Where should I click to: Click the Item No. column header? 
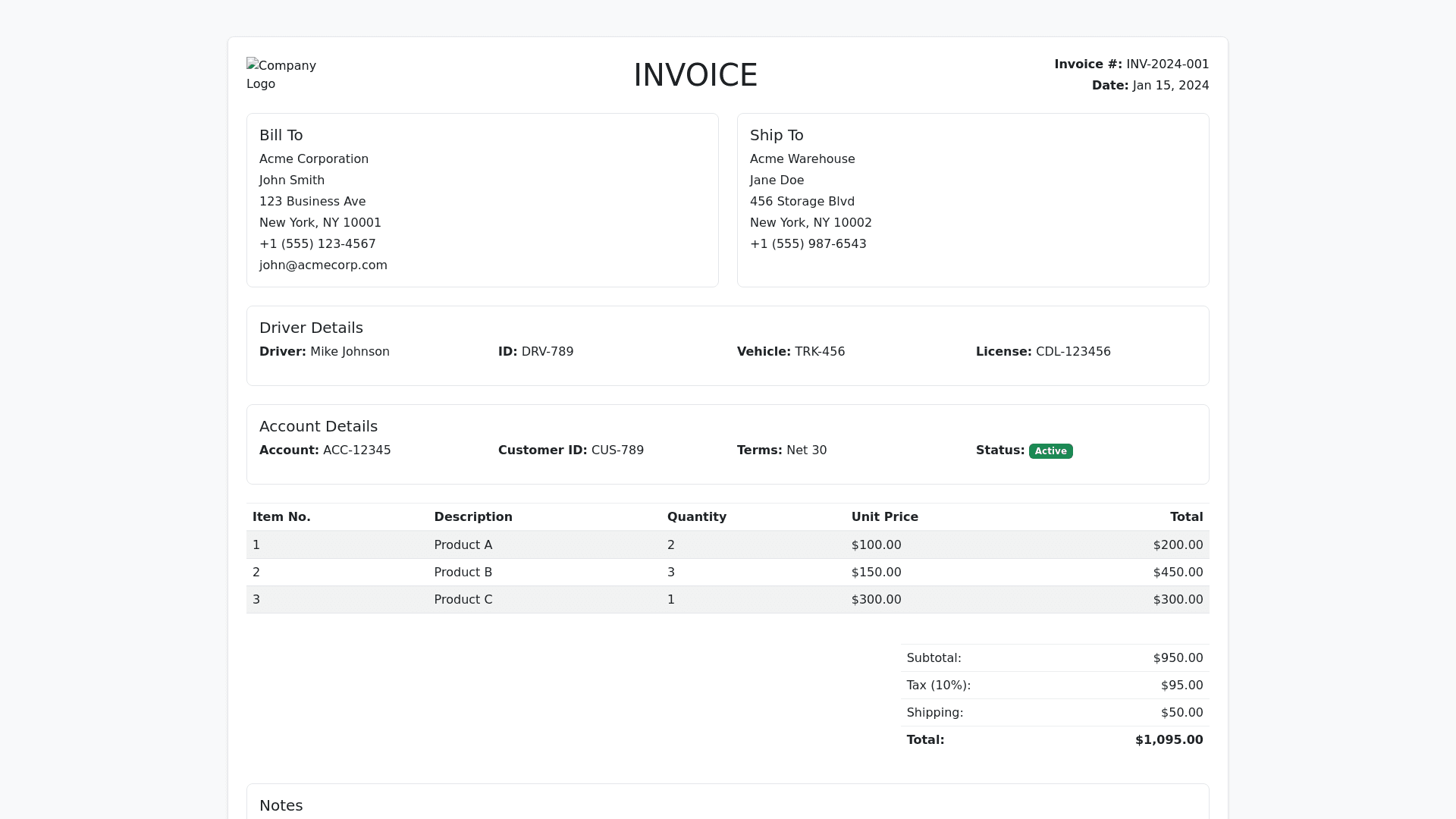pos(281,517)
